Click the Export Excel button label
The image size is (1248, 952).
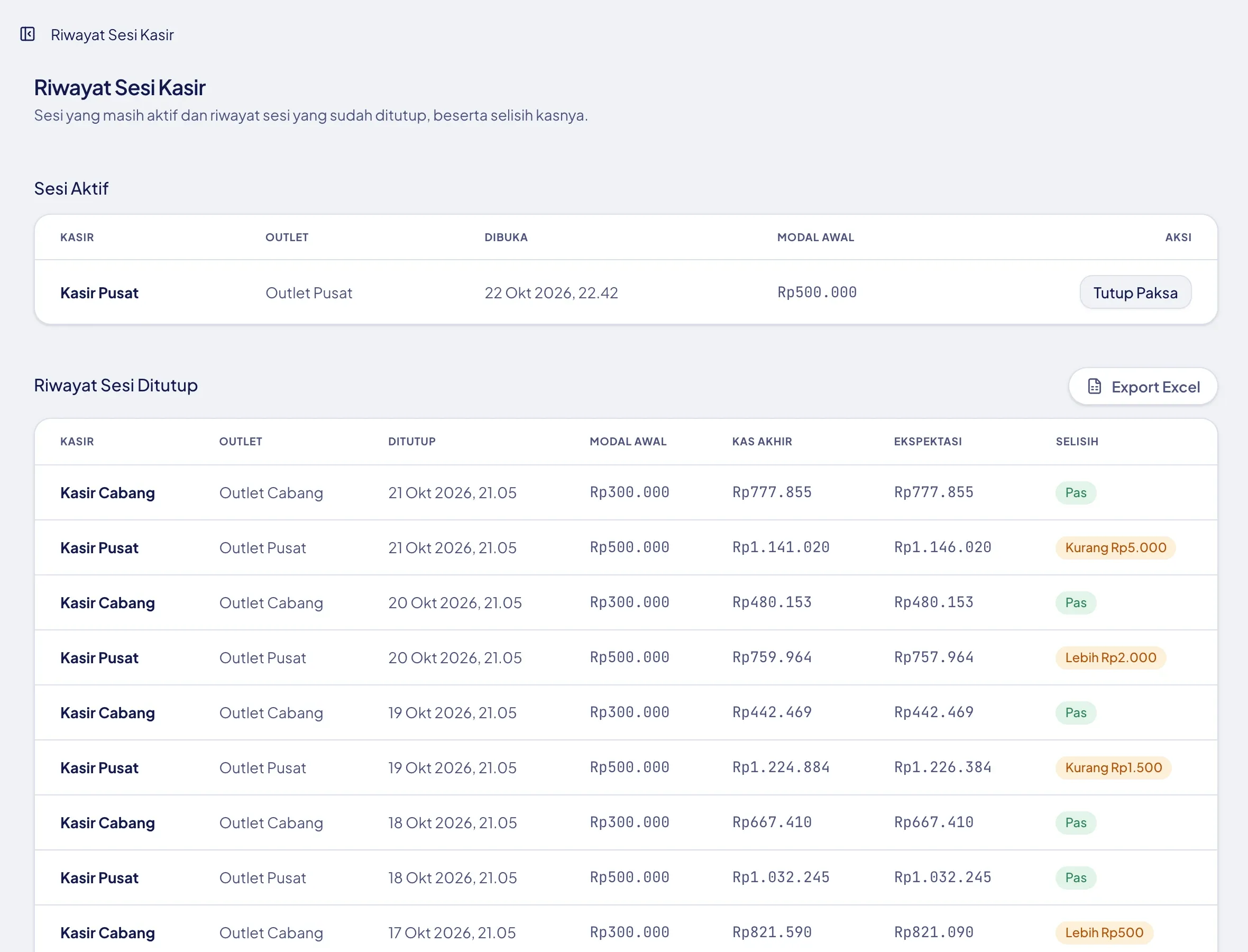[1155, 387]
